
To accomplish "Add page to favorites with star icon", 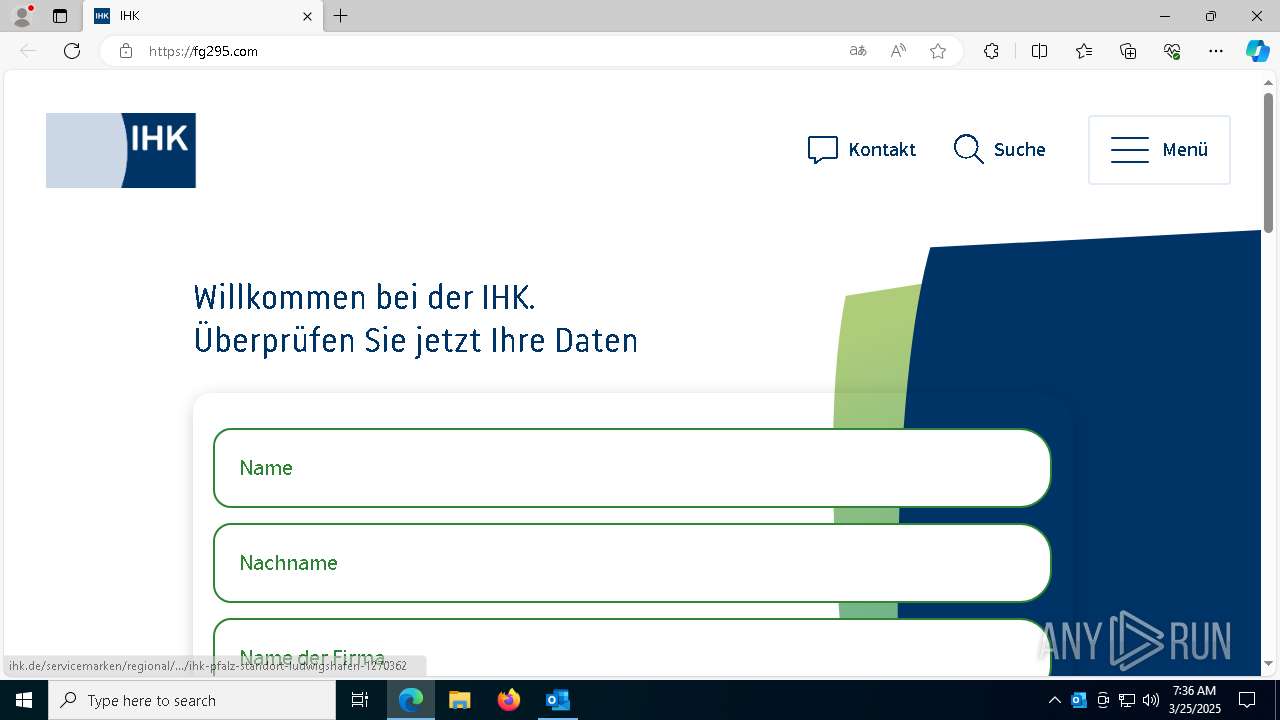I will pos(938,51).
